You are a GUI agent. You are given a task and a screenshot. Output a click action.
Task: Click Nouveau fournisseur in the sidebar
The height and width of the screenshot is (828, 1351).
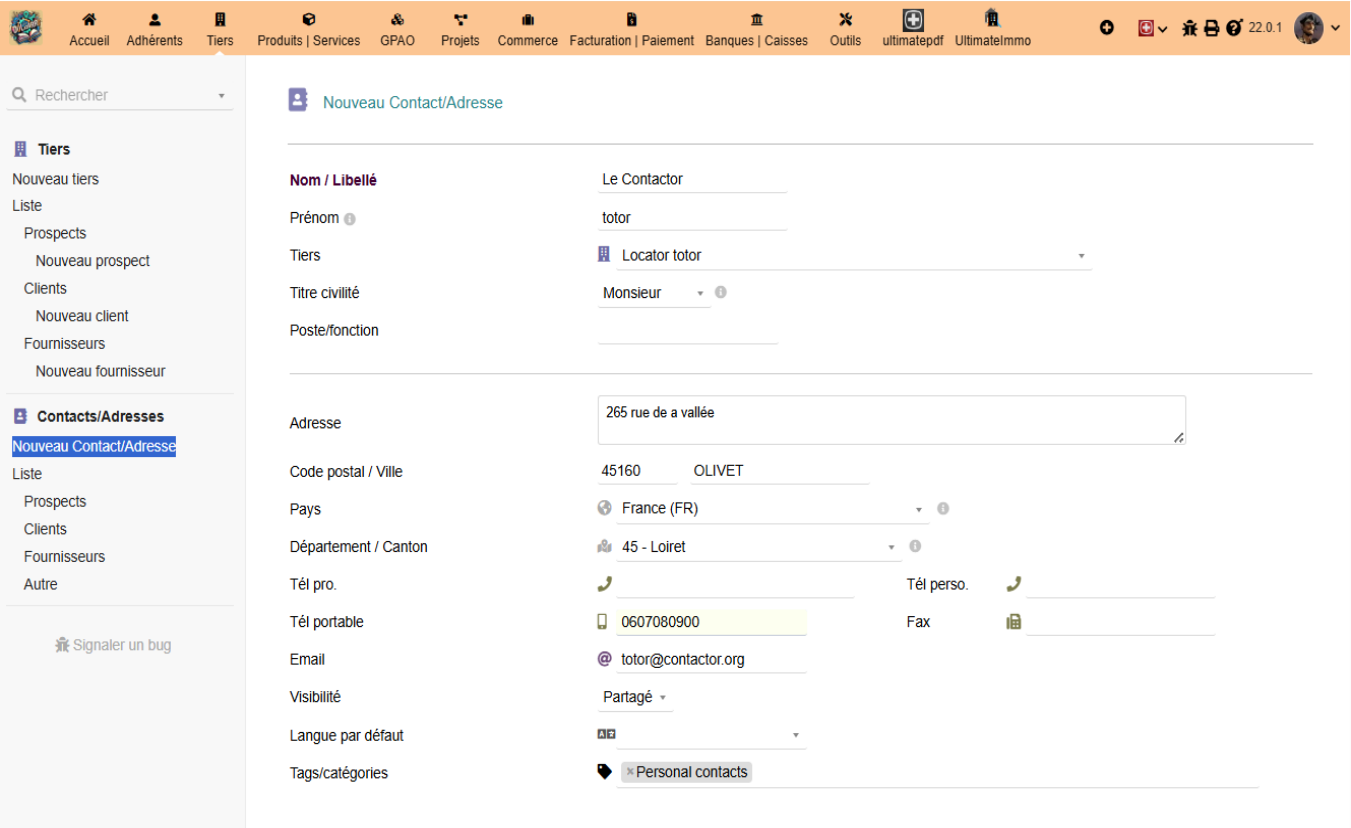coord(101,371)
